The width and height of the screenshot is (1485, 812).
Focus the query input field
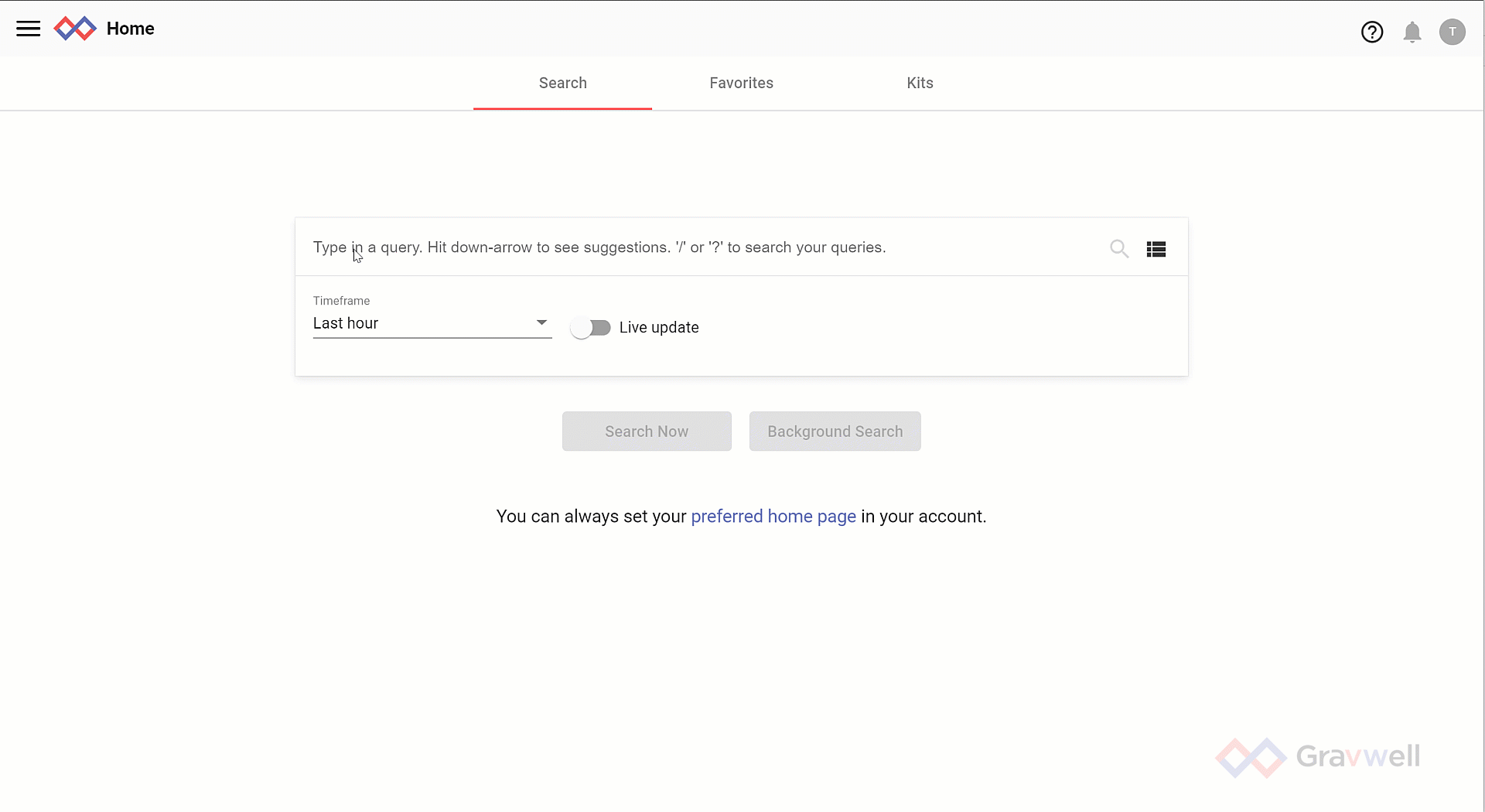696,247
